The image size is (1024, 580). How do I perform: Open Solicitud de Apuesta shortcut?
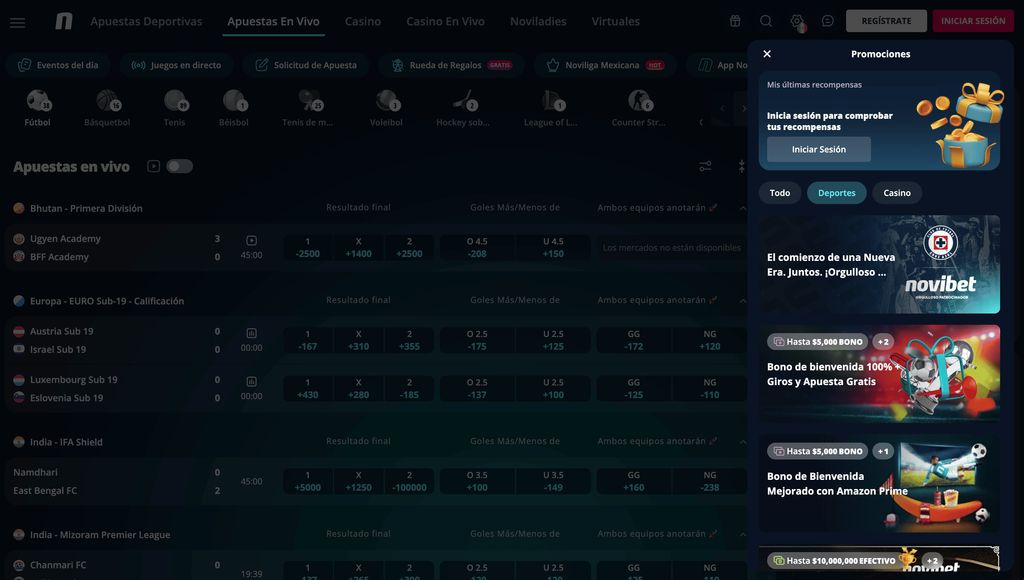click(x=306, y=65)
